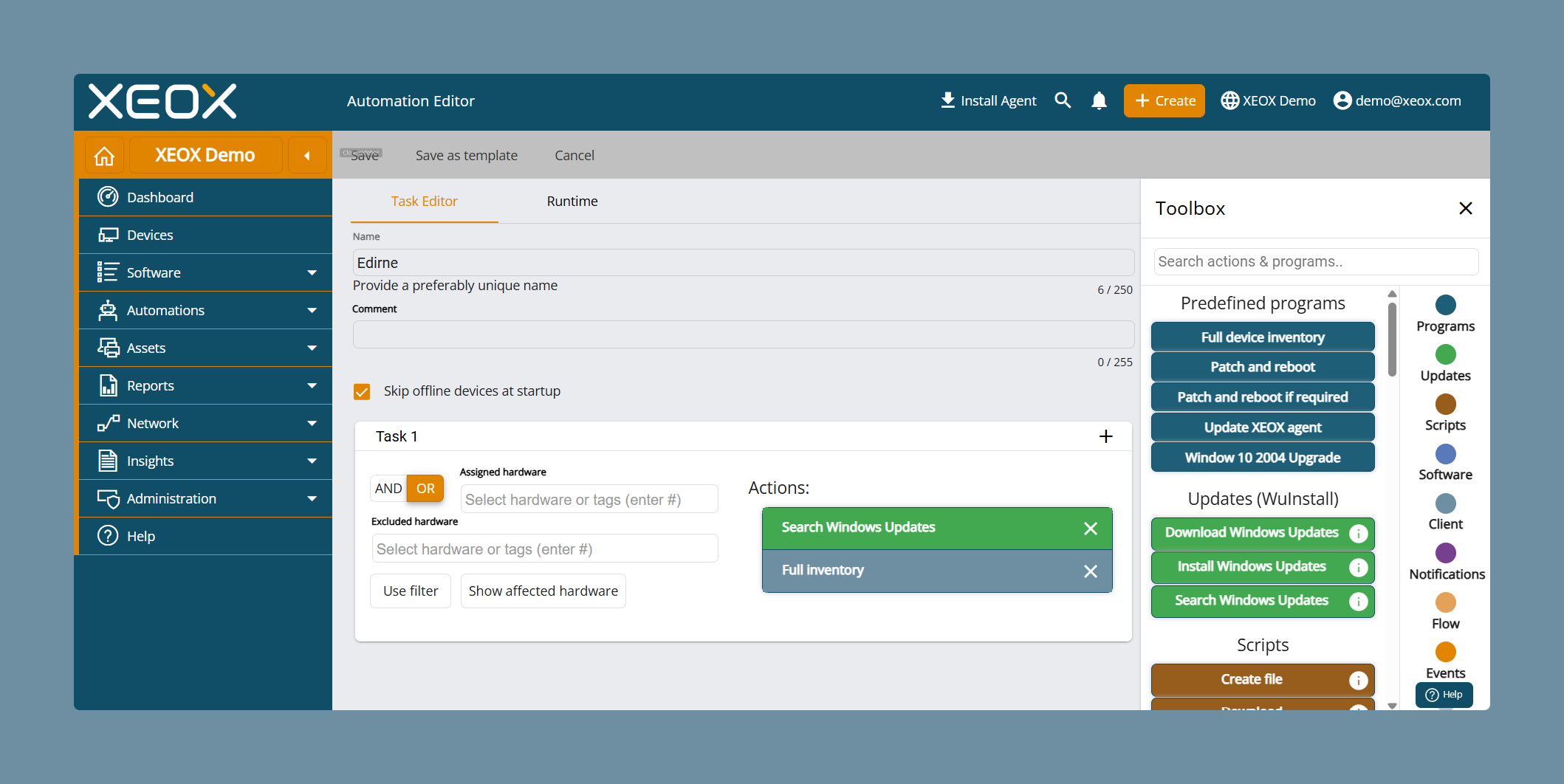
Task: Switch to the Task Editor tab
Action: pyautogui.click(x=425, y=201)
